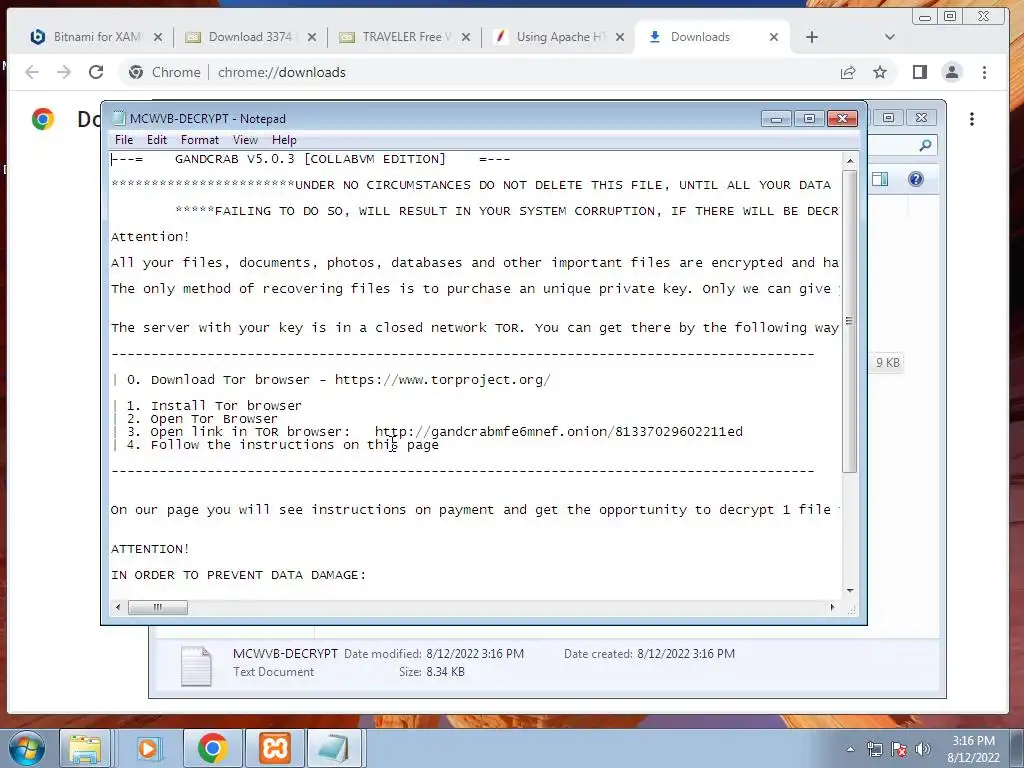
Task: Click MCWVB-DECRYPT name in details pane
Action: [285, 654]
